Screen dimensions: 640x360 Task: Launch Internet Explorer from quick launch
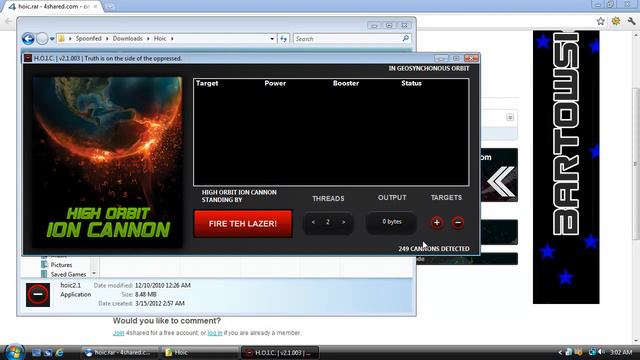(x=60, y=353)
